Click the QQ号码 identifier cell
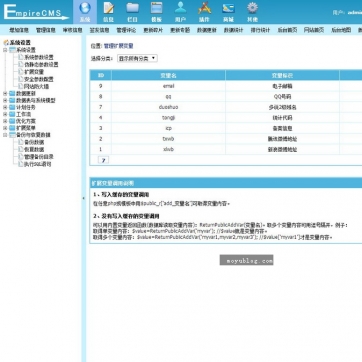The image size is (362, 362). tap(282, 97)
